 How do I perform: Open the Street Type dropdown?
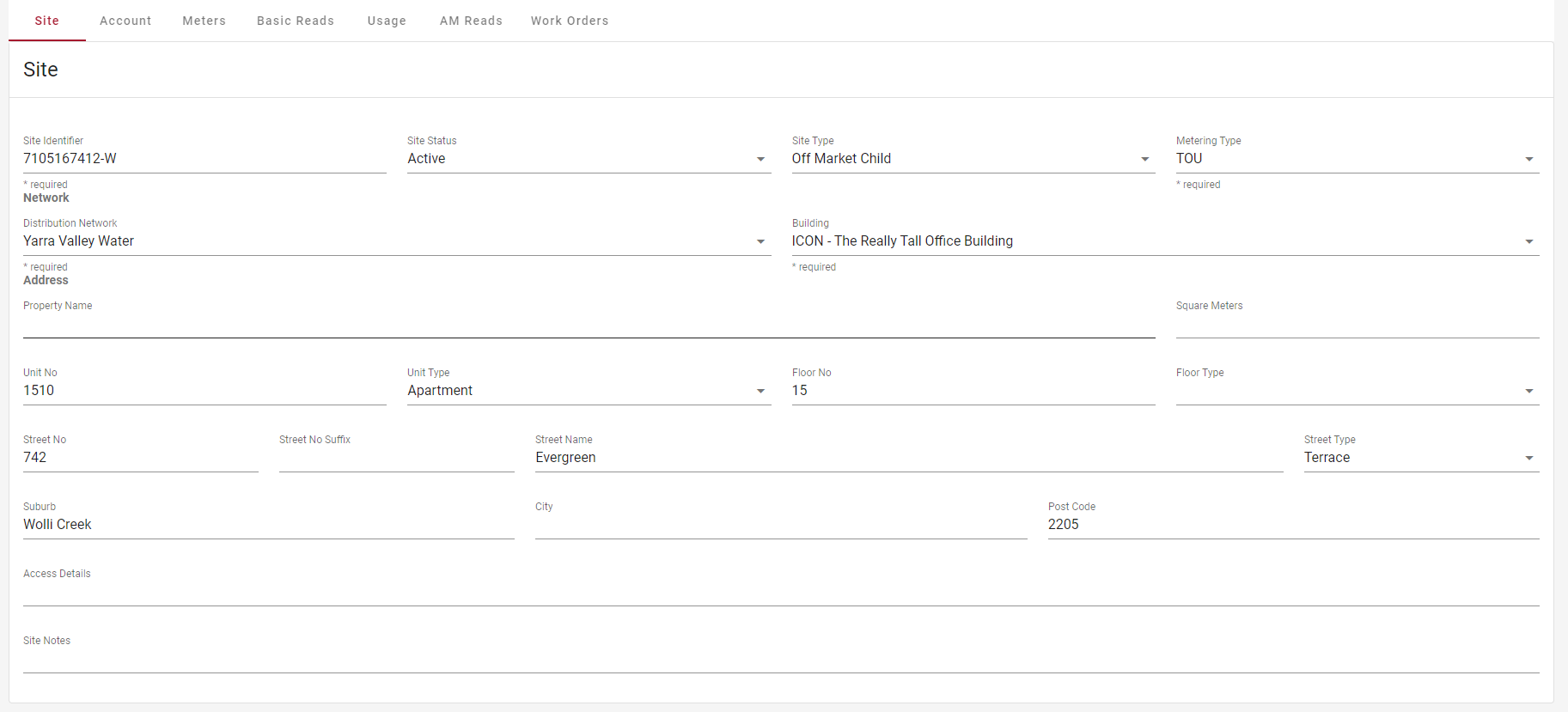tap(1420, 458)
